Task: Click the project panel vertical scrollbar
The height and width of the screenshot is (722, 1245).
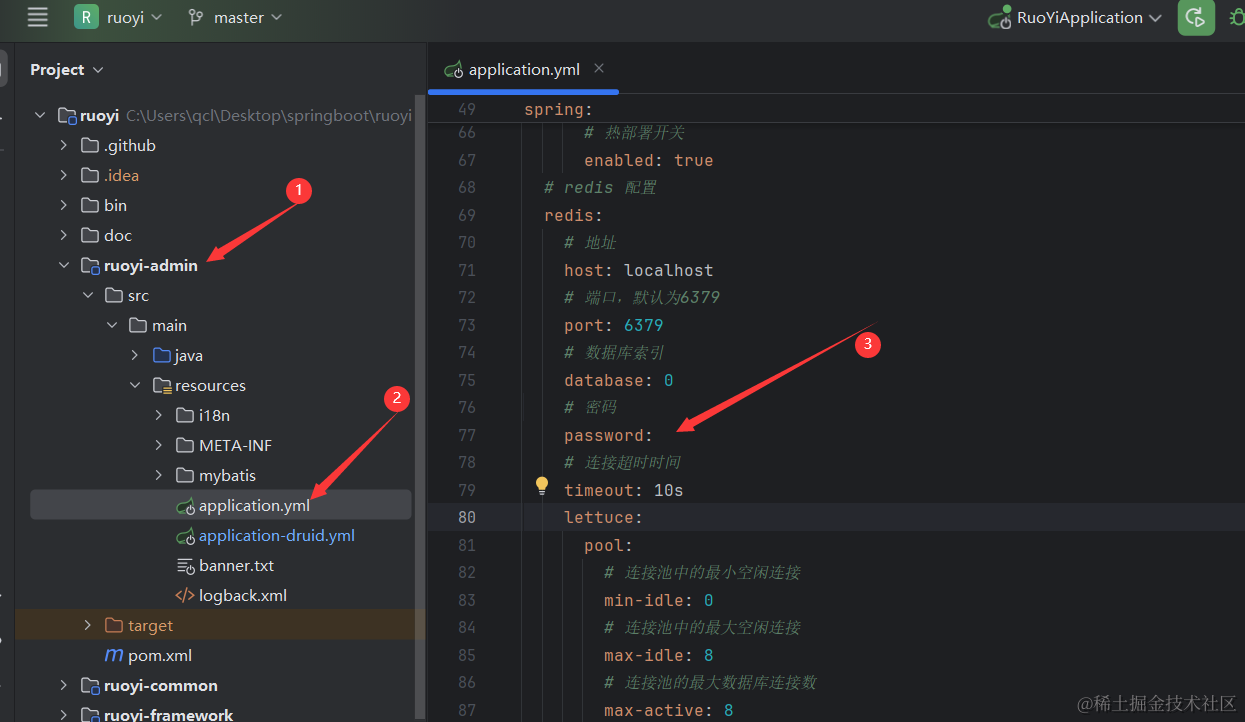Action: click(420, 400)
